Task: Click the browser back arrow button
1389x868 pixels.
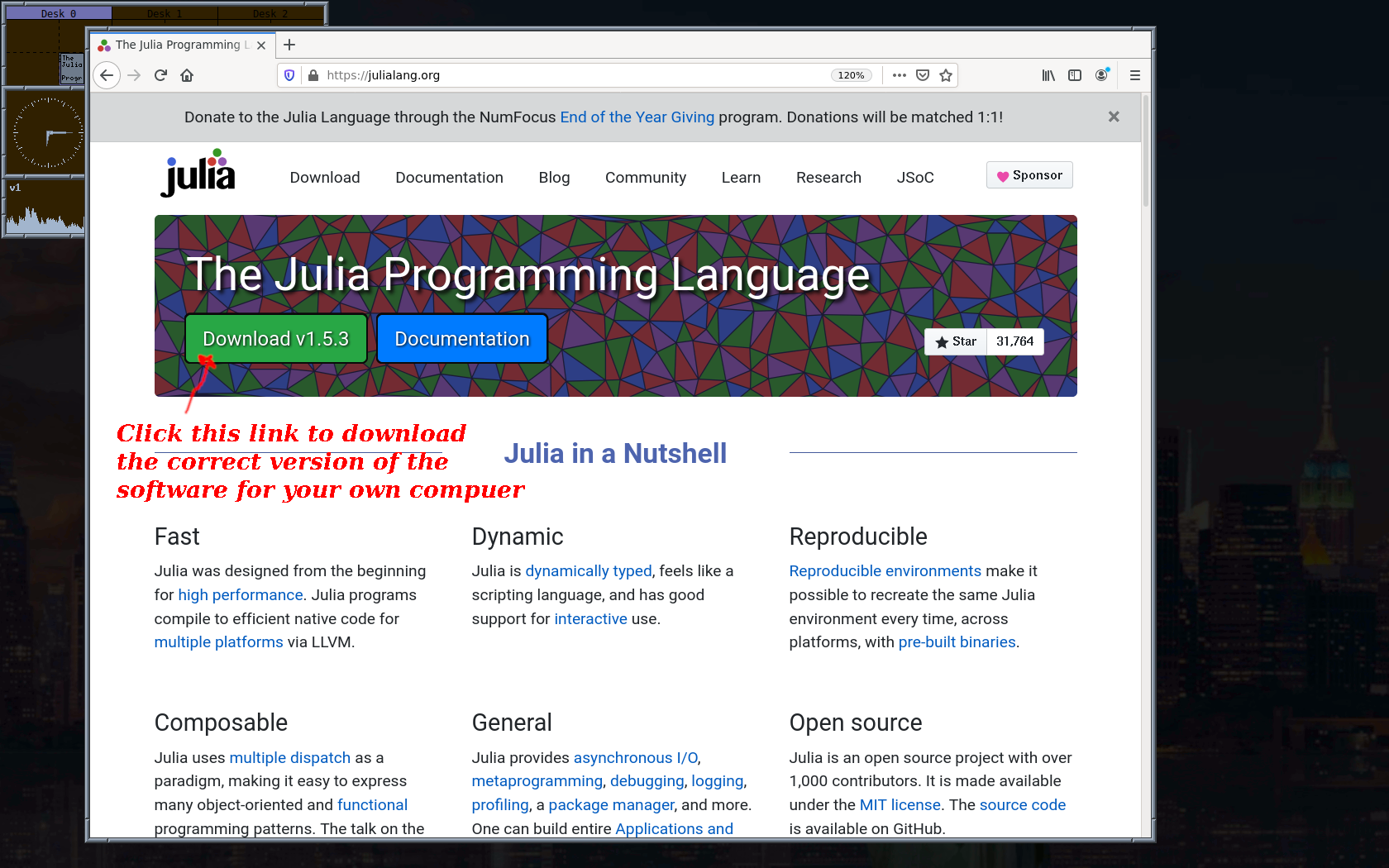Action: point(107,75)
